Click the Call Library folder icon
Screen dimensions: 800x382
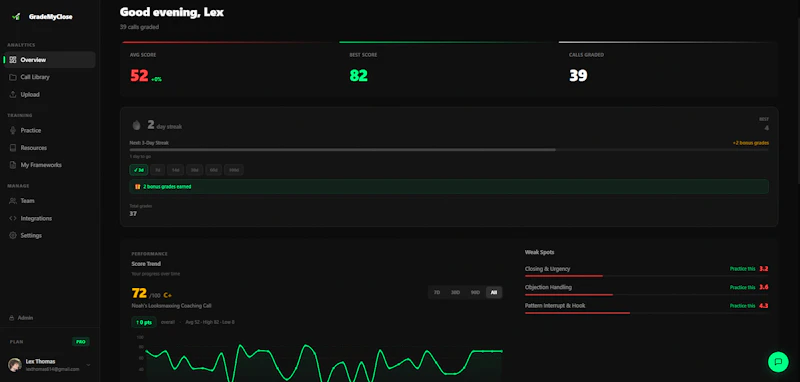tap(13, 77)
